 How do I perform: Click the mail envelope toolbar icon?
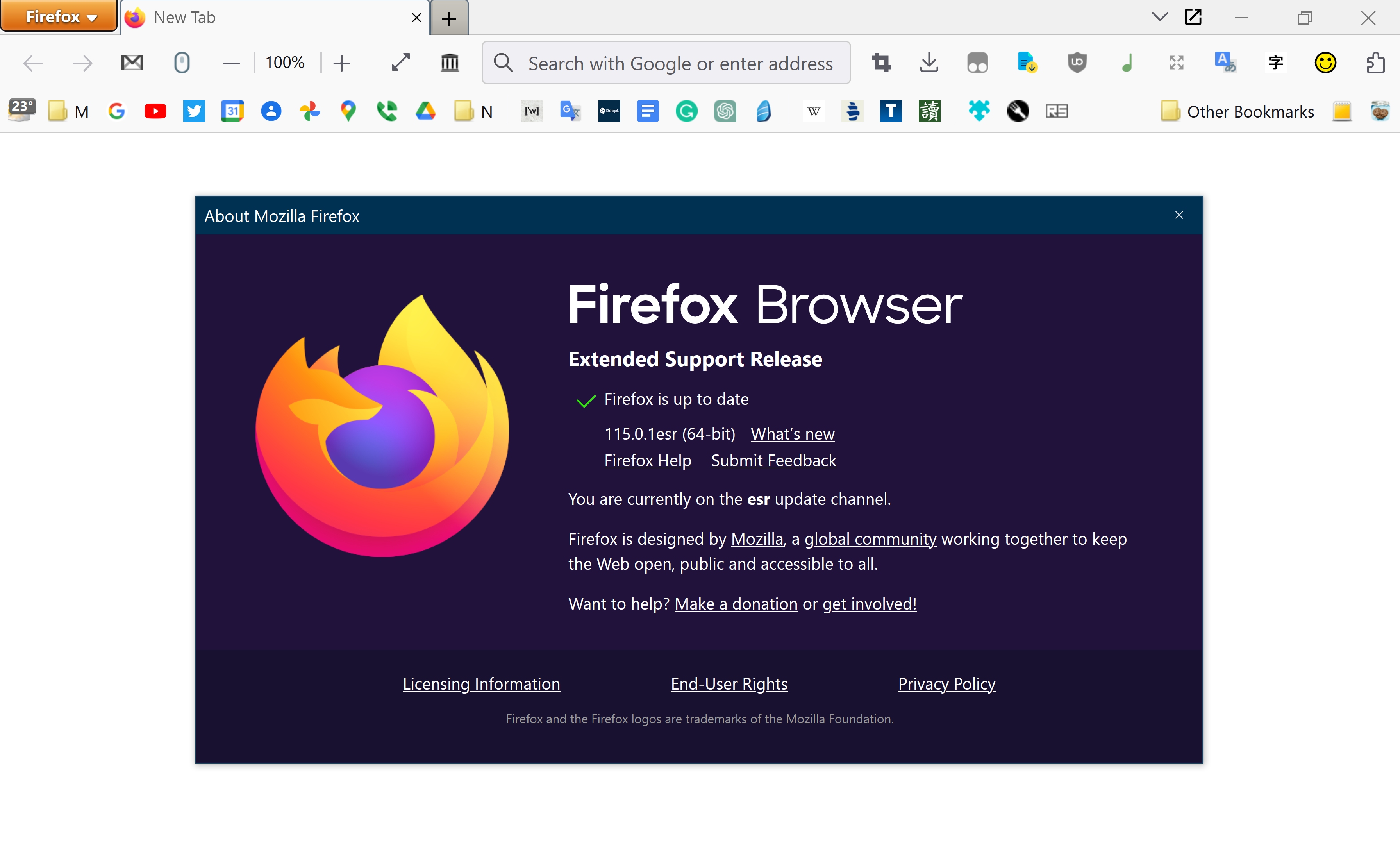pos(132,63)
